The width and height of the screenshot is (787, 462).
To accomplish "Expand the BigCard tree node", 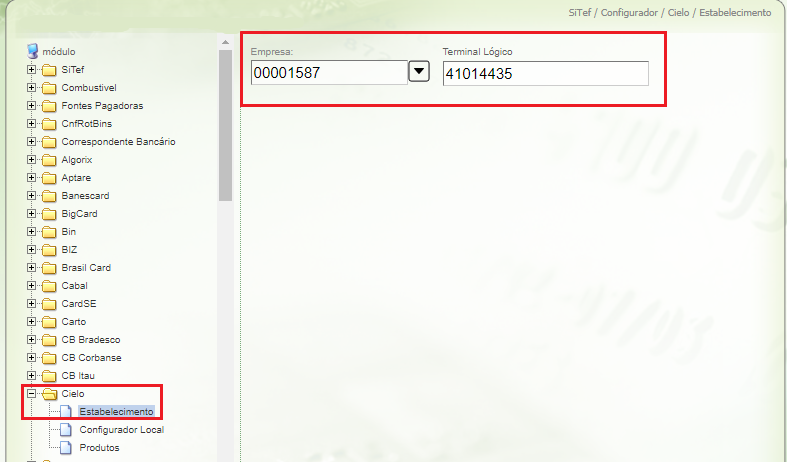I will 32,214.
